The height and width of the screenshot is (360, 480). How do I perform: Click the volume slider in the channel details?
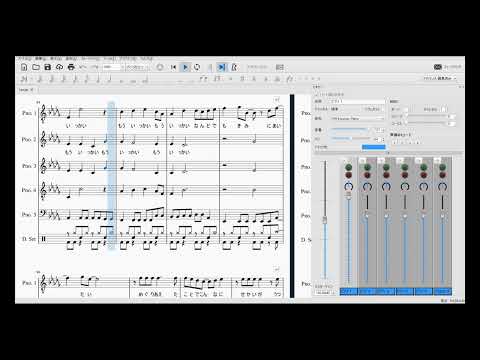[x=349, y=130]
